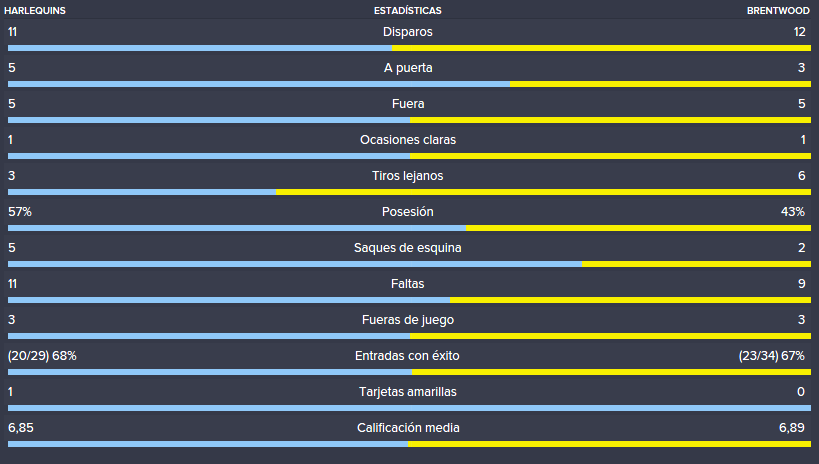This screenshot has height=464, width=819.
Task: Click the Faltas stat label
Action: click(407, 284)
